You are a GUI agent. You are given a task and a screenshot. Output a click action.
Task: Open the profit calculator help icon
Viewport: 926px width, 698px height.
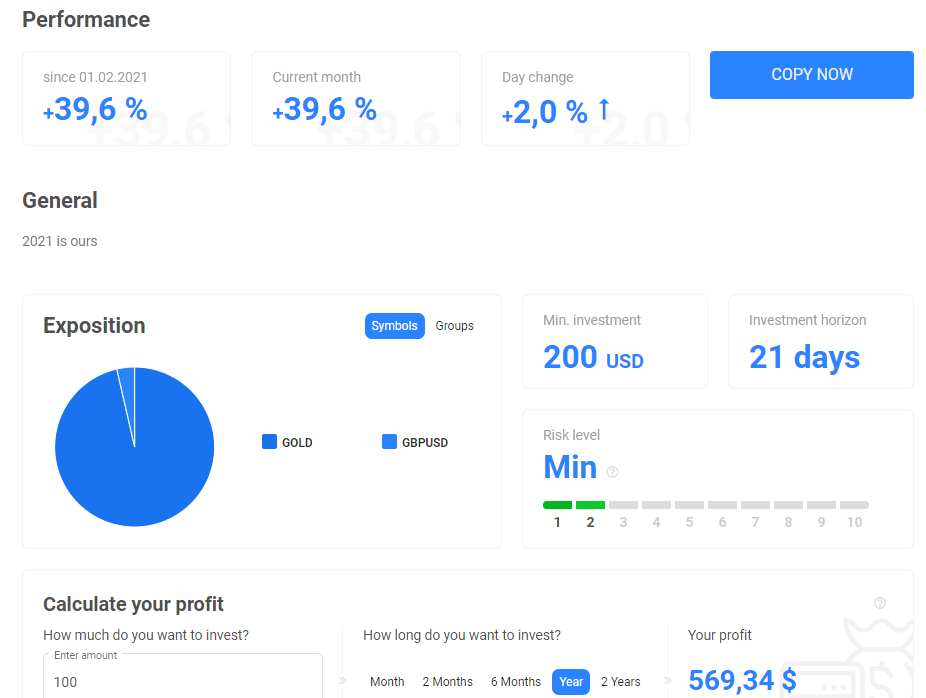pyautogui.click(x=880, y=603)
